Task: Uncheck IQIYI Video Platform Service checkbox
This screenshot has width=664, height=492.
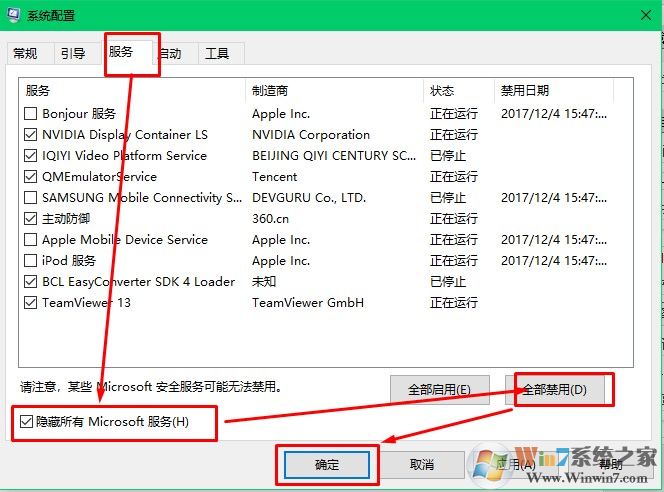Action: point(30,155)
